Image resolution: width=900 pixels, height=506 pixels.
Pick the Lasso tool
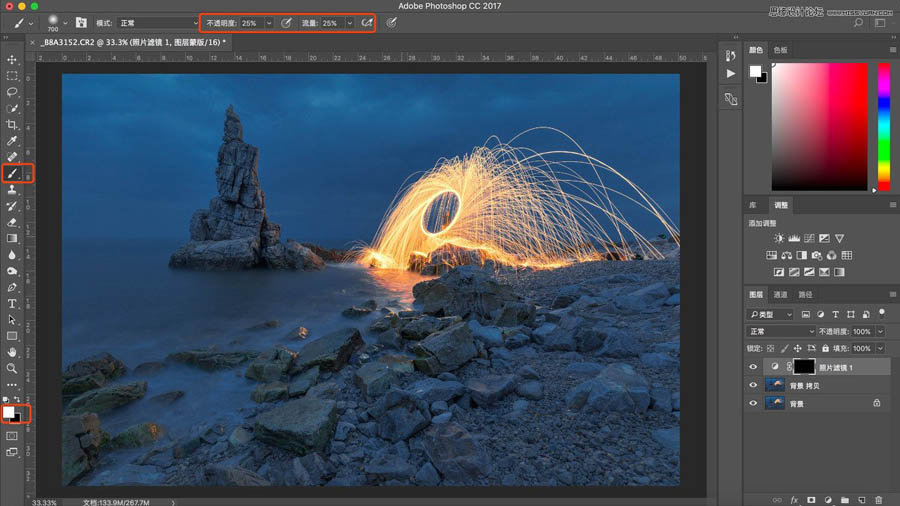click(12, 92)
